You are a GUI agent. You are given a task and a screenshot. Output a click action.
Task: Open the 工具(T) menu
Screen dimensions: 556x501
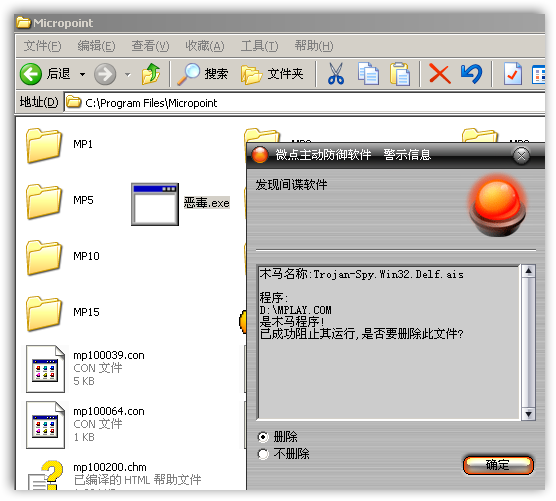coord(260,46)
